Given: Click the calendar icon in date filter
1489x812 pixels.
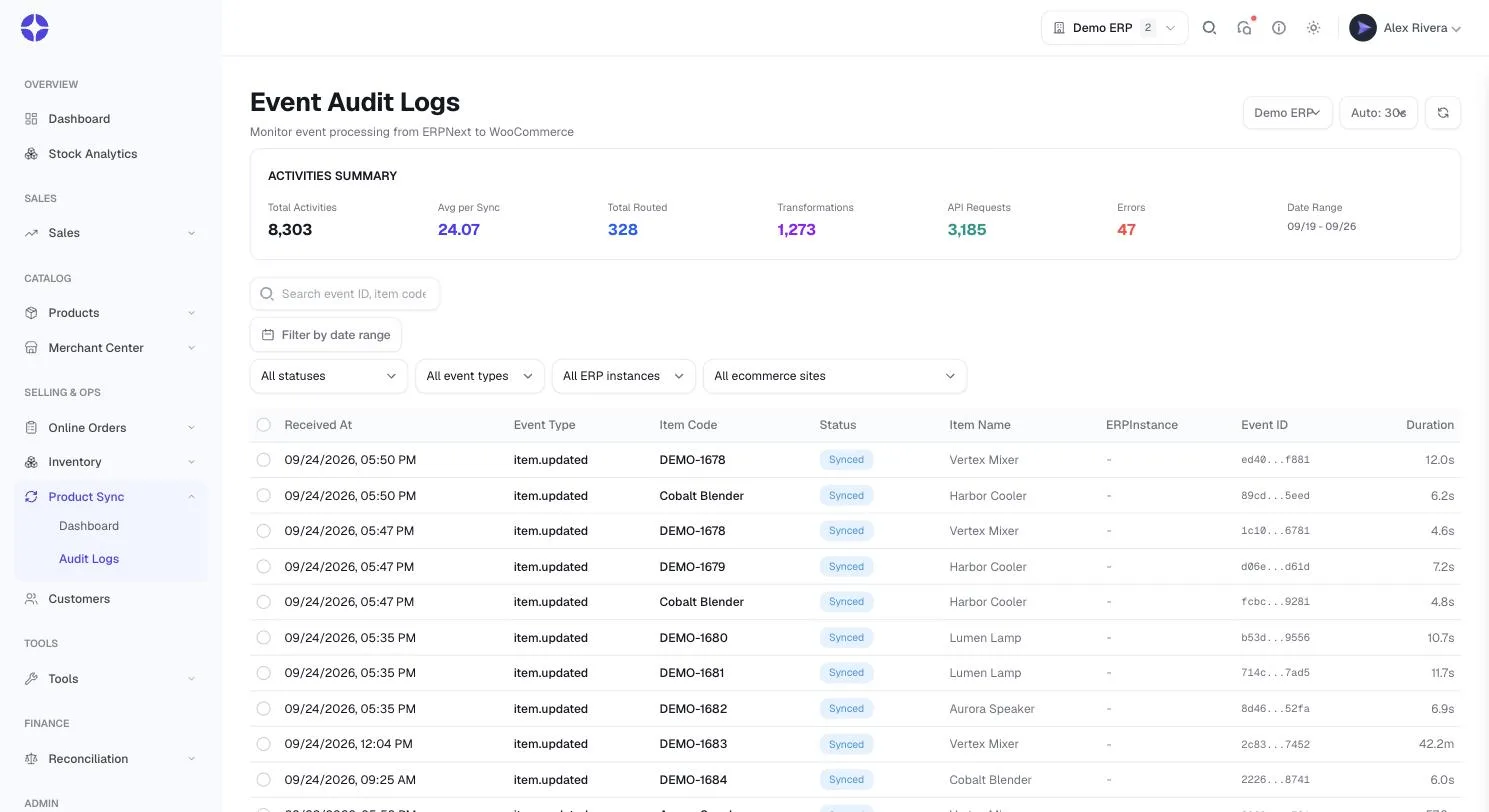Looking at the screenshot, I should coord(268,335).
